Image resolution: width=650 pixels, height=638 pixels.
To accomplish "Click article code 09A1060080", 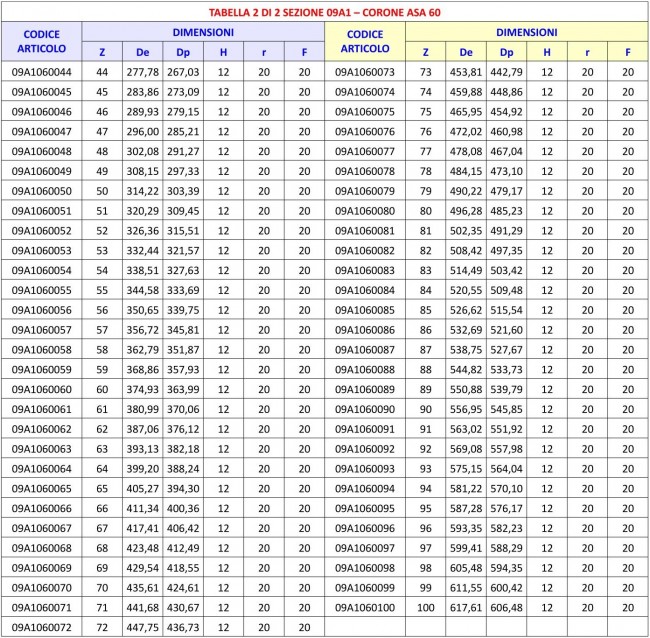I will [x=365, y=211].
